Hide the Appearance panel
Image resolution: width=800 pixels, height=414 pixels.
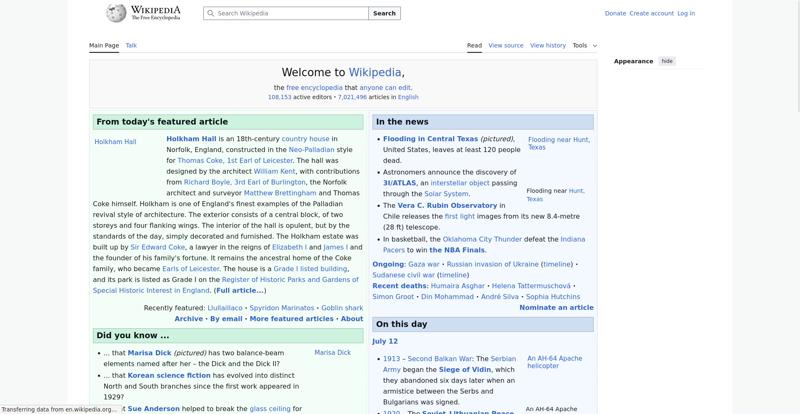click(x=667, y=61)
